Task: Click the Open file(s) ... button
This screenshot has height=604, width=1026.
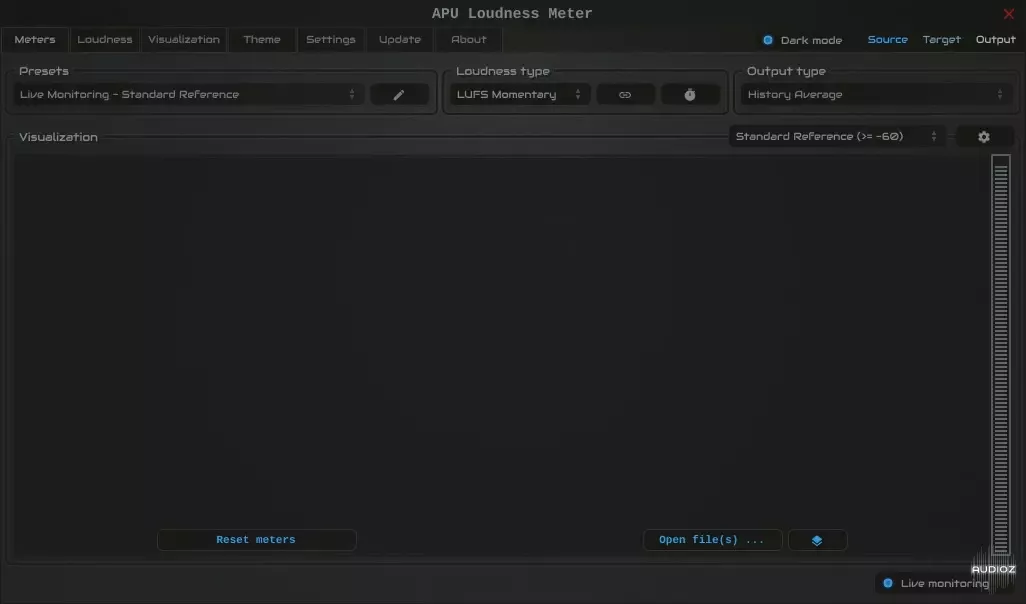Action: (713, 540)
